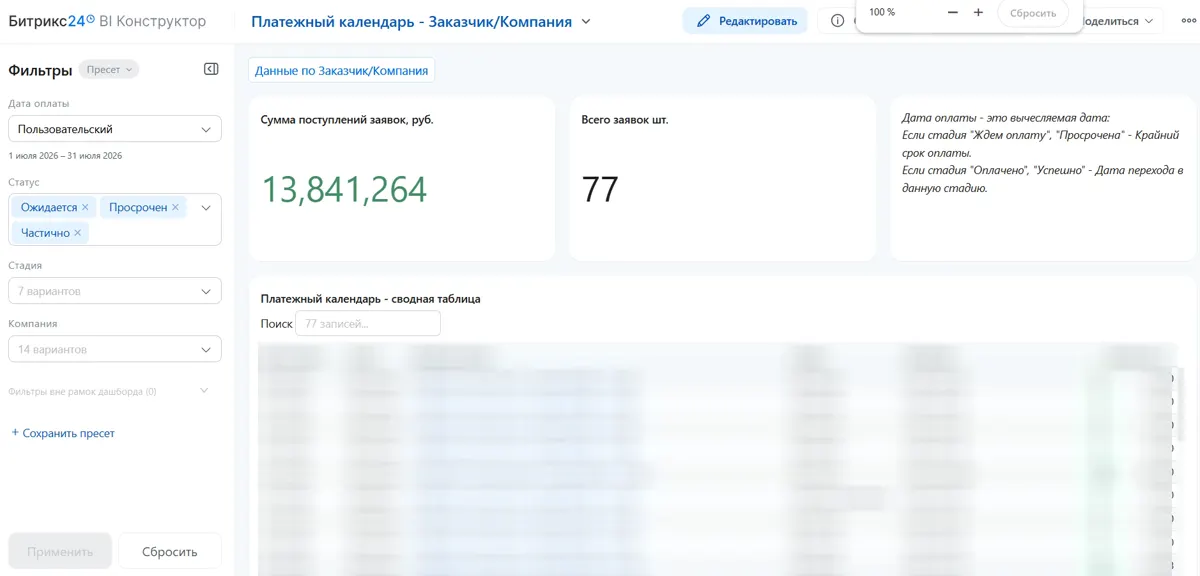Click the info circle icon in header
This screenshot has height=576, width=1200.
[837, 21]
